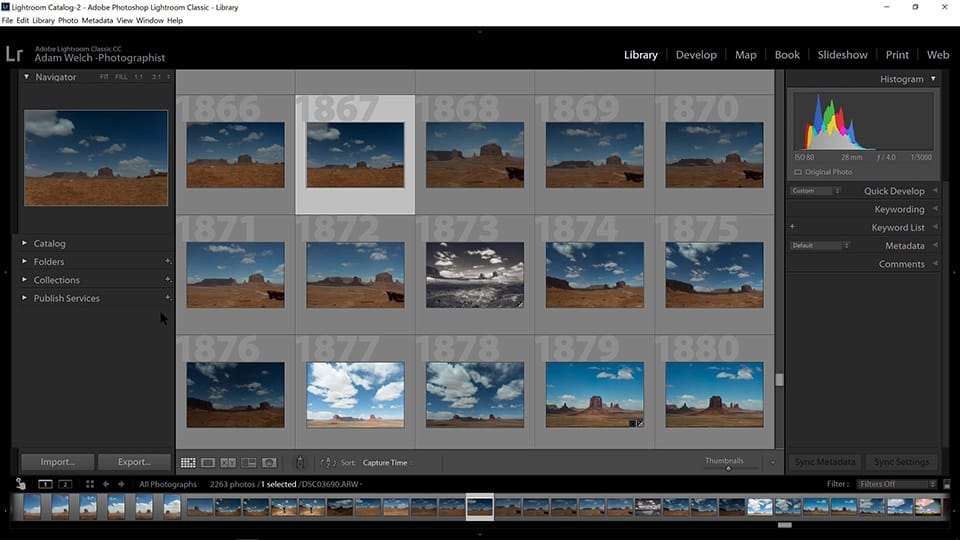Click the Sync Settings button

pos(901,462)
